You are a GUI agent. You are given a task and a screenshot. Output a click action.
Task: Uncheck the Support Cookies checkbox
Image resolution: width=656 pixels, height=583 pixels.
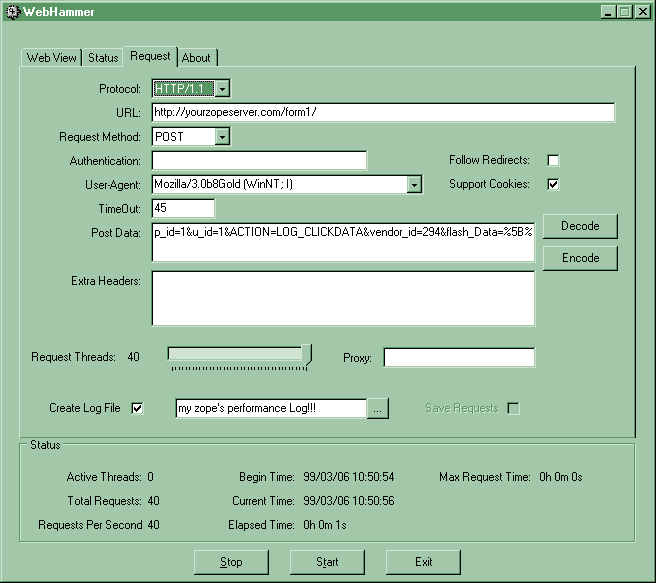(553, 184)
